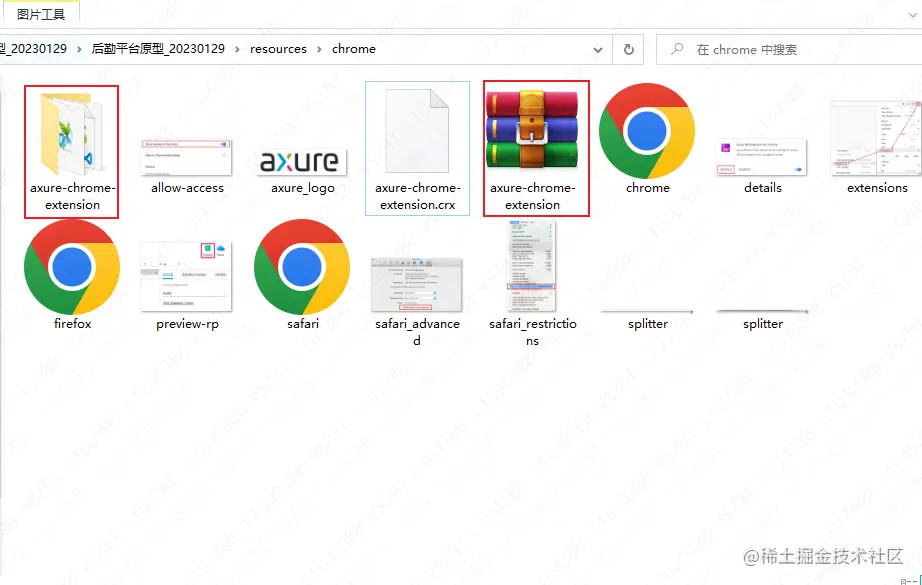Expand the chevron after the resources breadcrumb

319,49
